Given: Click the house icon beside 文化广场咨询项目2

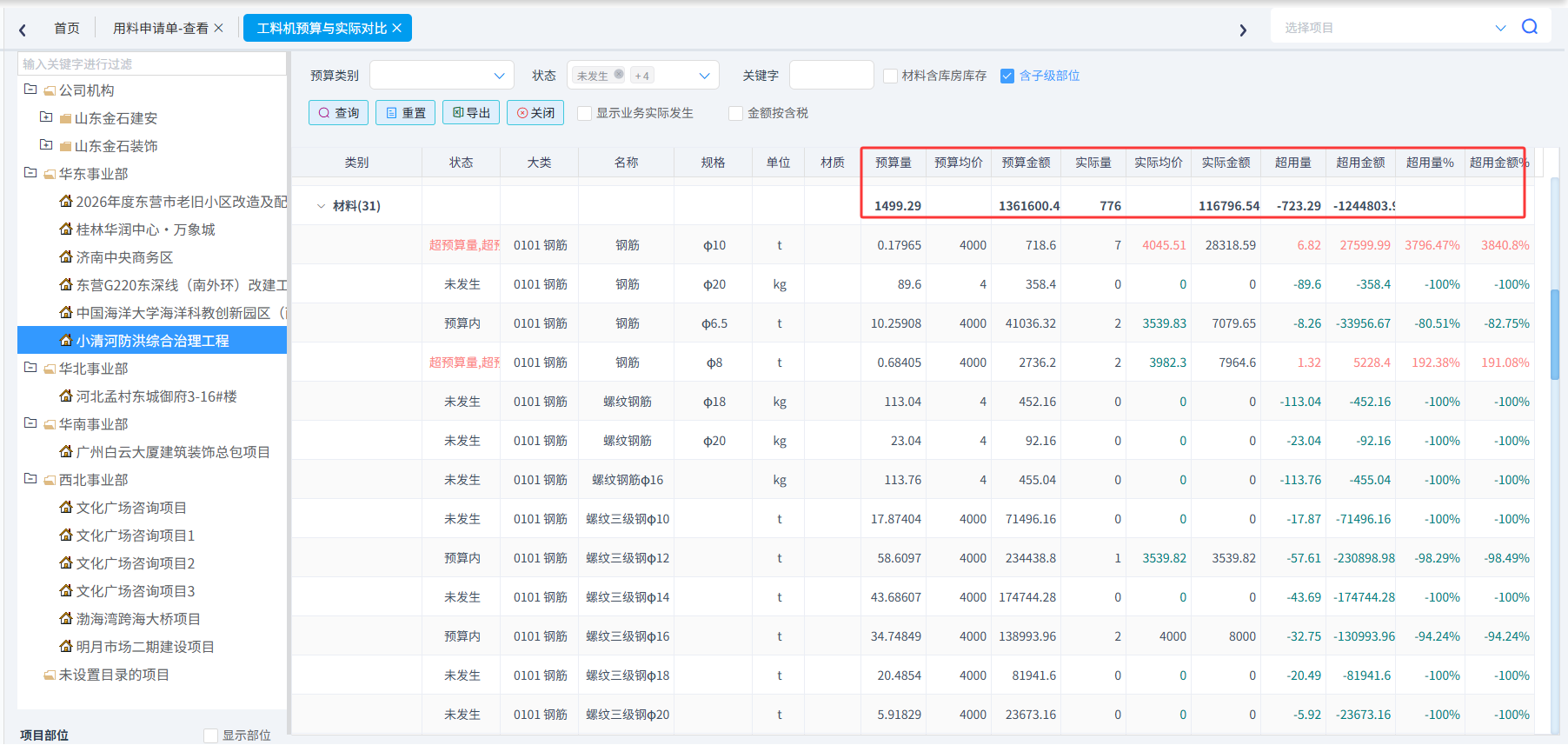Looking at the screenshot, I should coord(66,562).
